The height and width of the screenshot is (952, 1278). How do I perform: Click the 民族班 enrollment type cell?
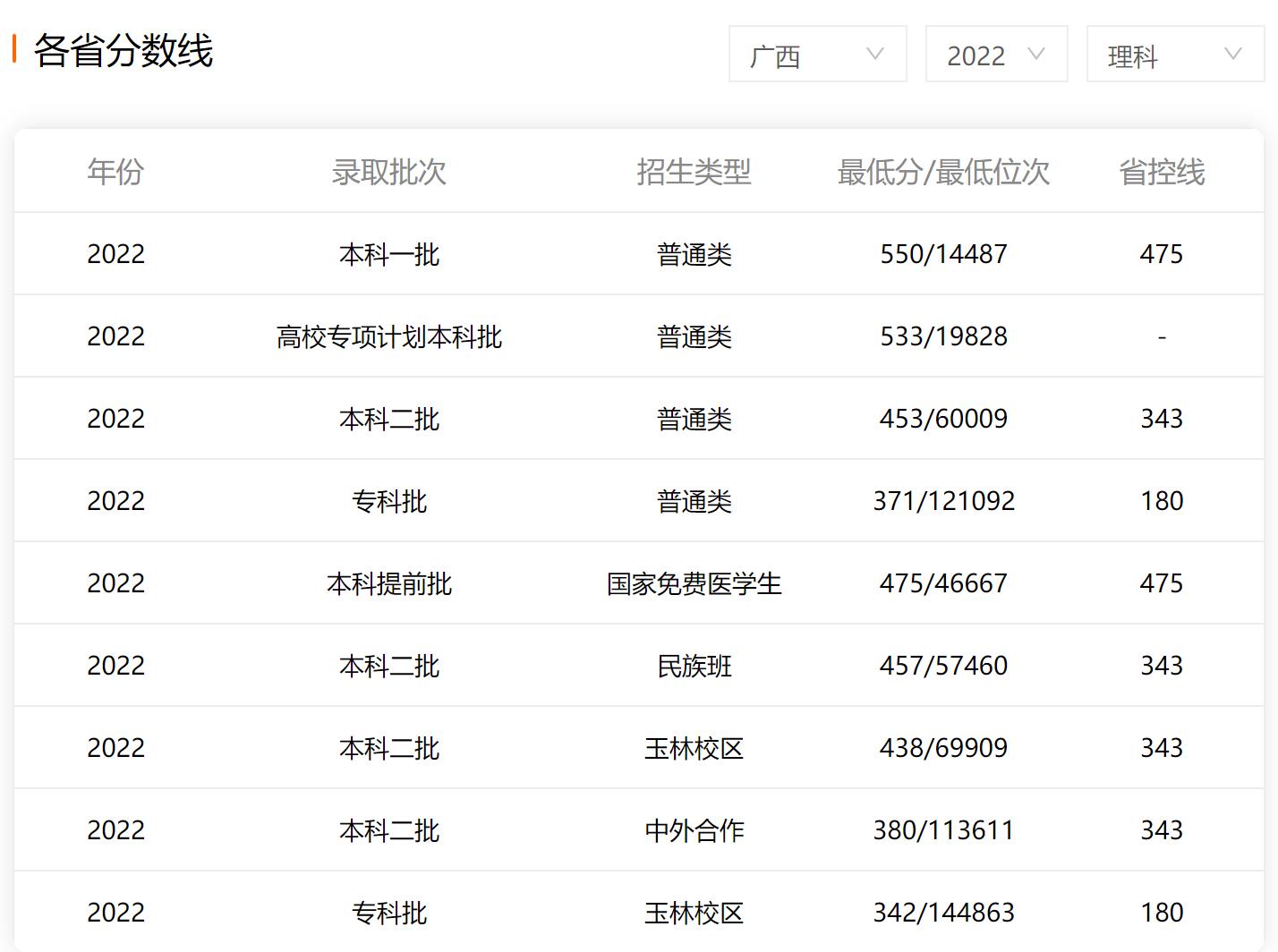[694, 666]
